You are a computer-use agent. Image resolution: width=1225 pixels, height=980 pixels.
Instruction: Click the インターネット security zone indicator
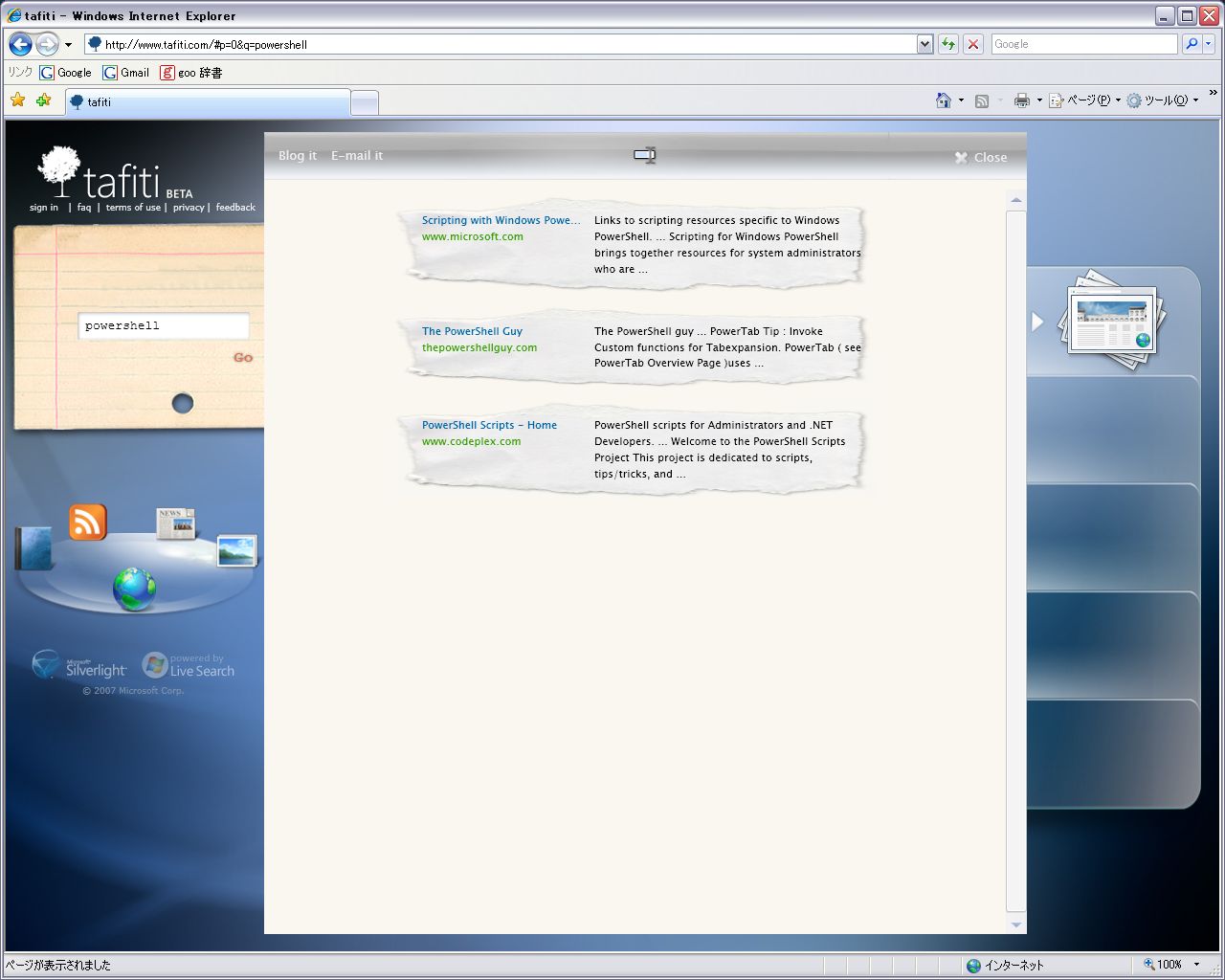(x=1006, y=965)
